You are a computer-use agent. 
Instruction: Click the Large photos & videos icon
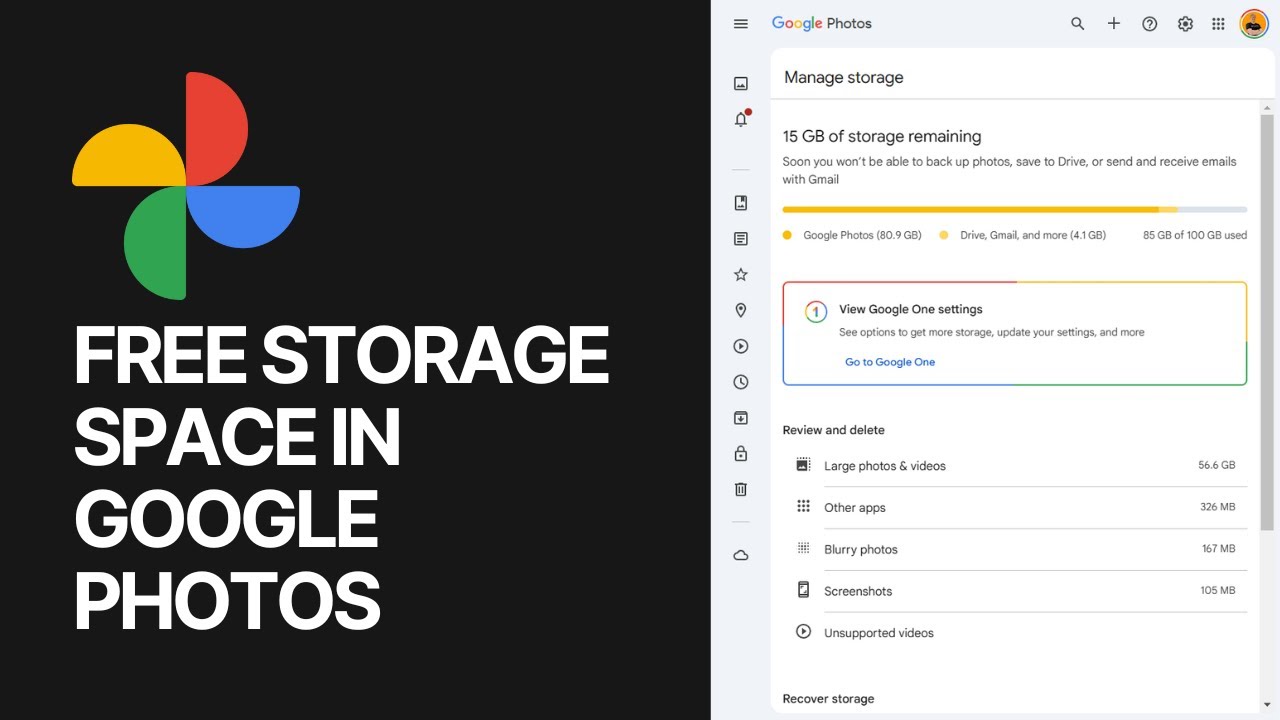click(803, 465)
